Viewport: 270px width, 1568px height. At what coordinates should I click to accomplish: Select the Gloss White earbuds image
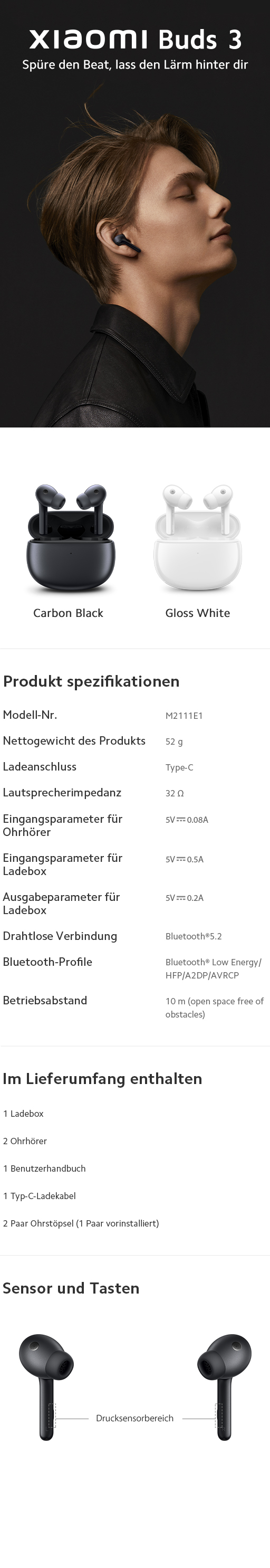click(198, 539)
